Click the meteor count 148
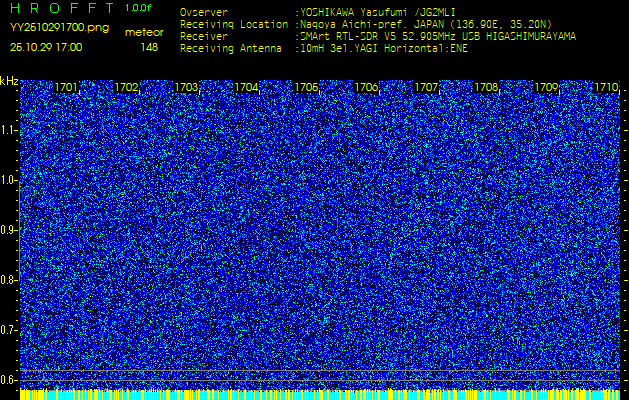 pyautogui.click(x=149, y=47)
